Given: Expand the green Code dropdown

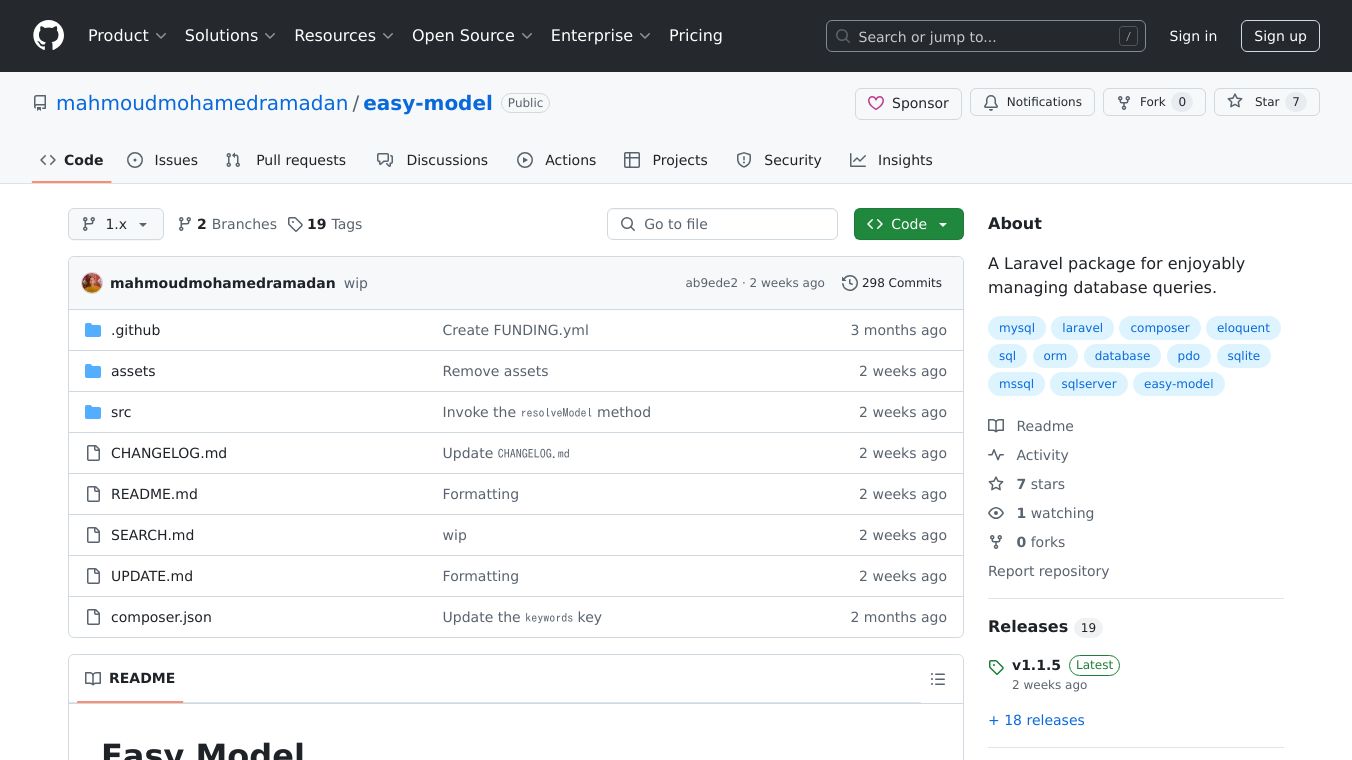Looking at the screenshot, I should (908, 224).
